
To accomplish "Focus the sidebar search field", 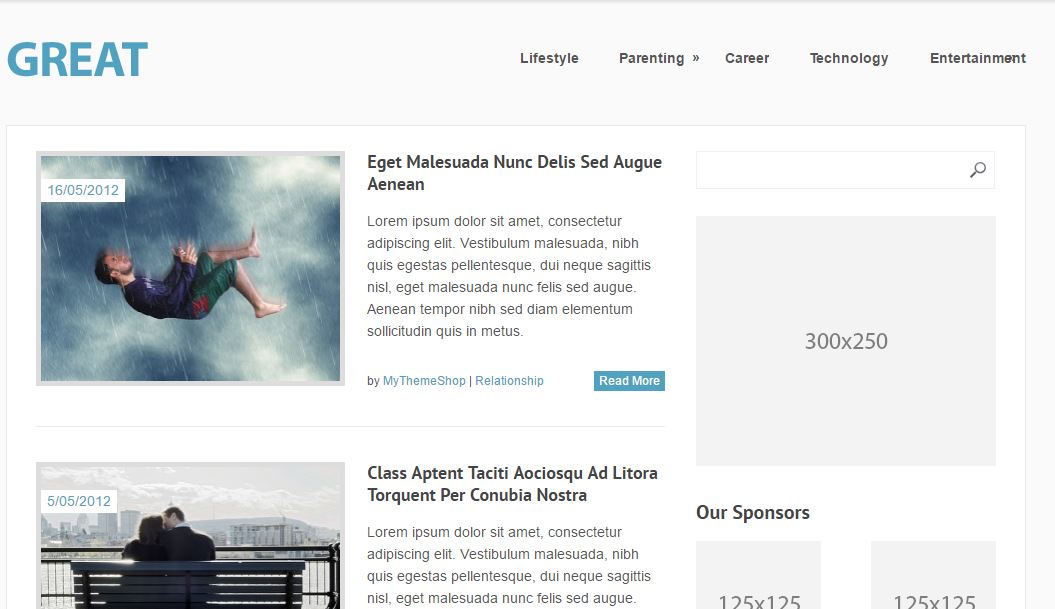I will [x=845, y=170].
